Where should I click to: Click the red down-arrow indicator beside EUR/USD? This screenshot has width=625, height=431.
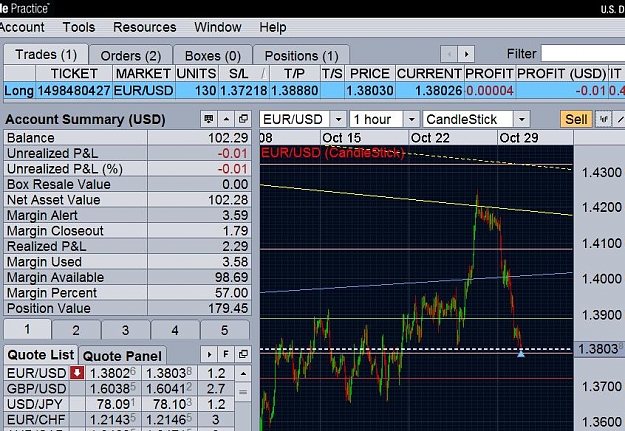coord(77,373)
